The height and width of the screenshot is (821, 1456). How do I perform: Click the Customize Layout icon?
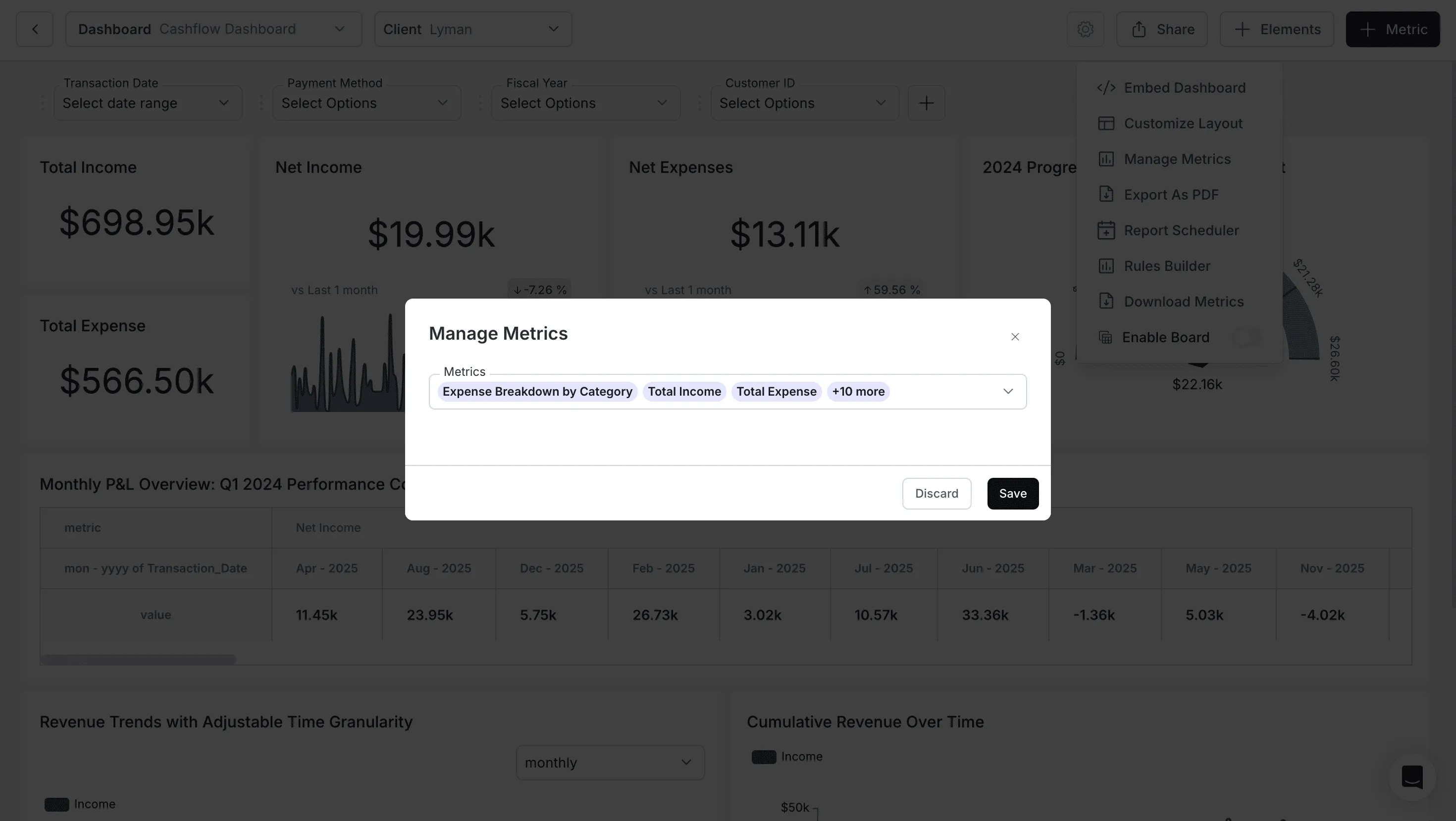(1106, 123)
